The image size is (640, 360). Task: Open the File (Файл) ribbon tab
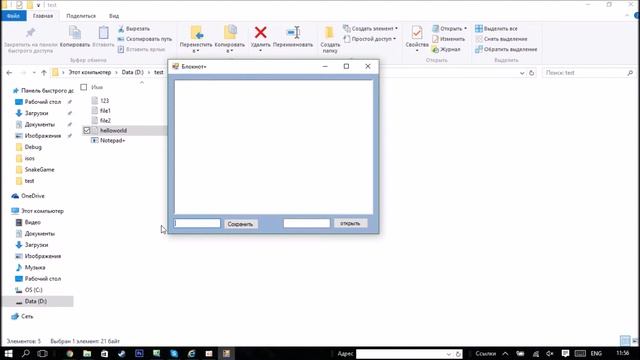coord(13,16)
